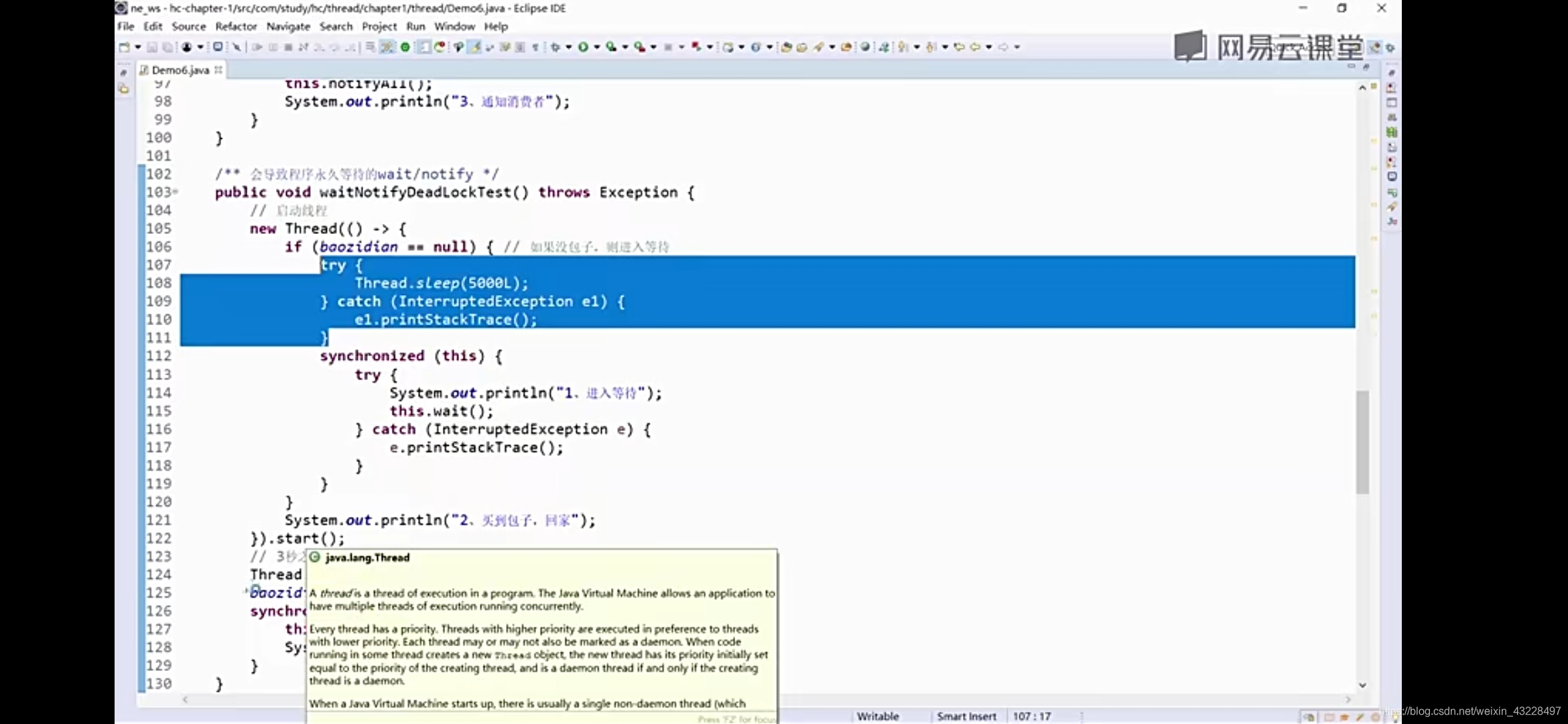1568x724 pixels.
Task: Click the Skip All Breakpoints toggle
Action: [x=236, y=47]
